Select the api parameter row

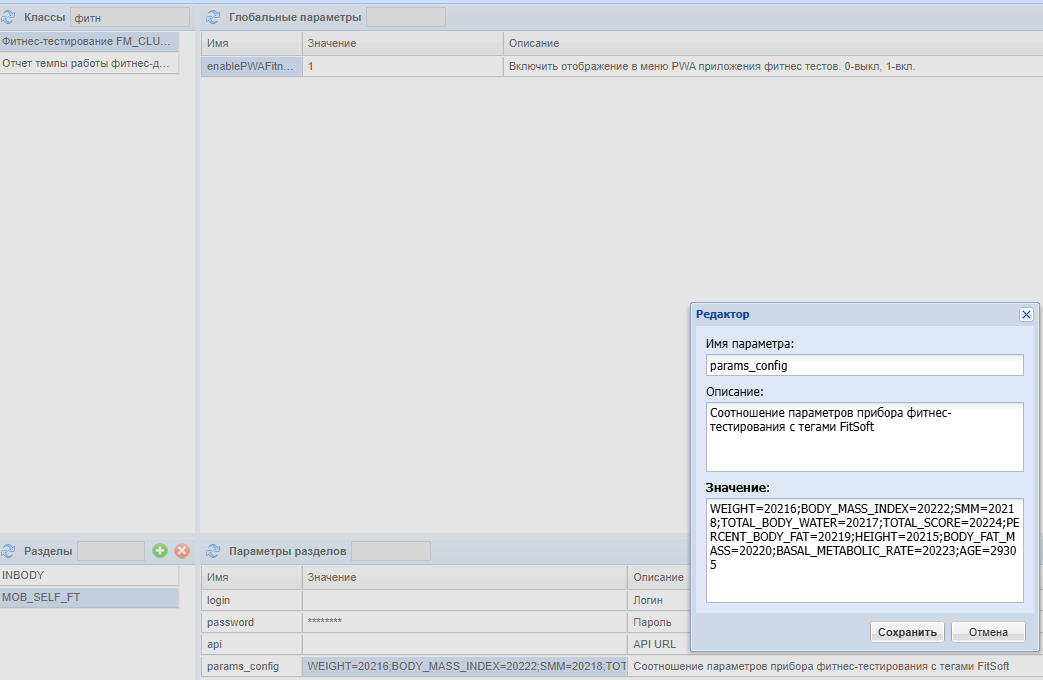point(446,644)
